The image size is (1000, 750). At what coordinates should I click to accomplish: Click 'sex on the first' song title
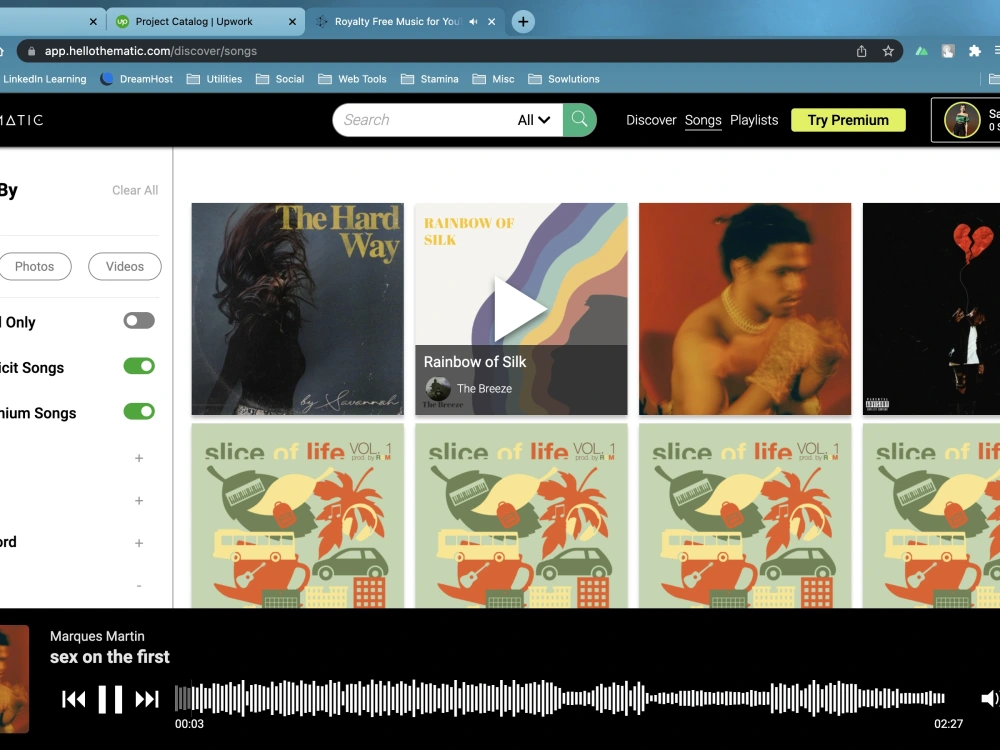[x=110, y=657]
